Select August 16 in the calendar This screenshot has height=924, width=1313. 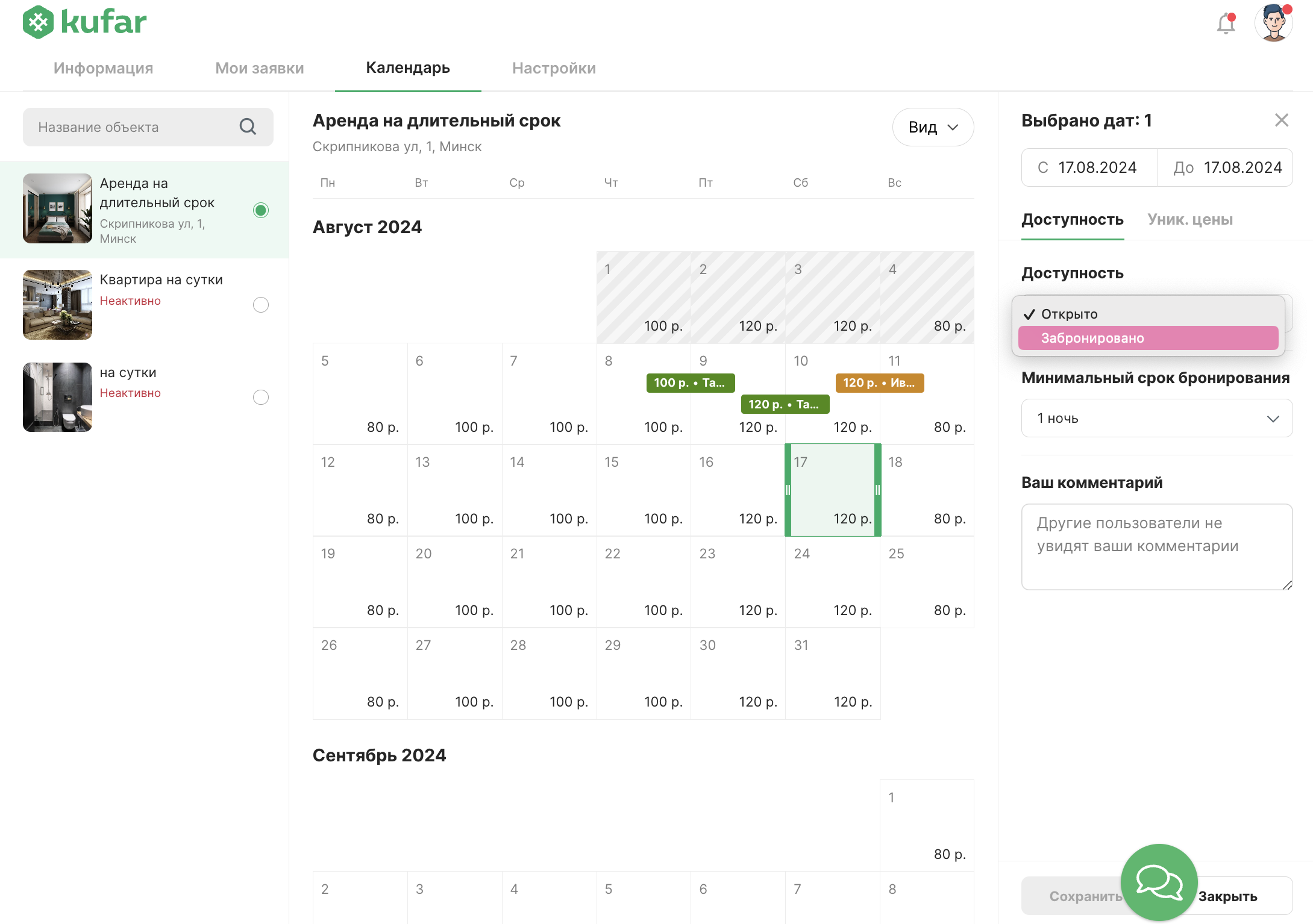(x=739, y=490)
